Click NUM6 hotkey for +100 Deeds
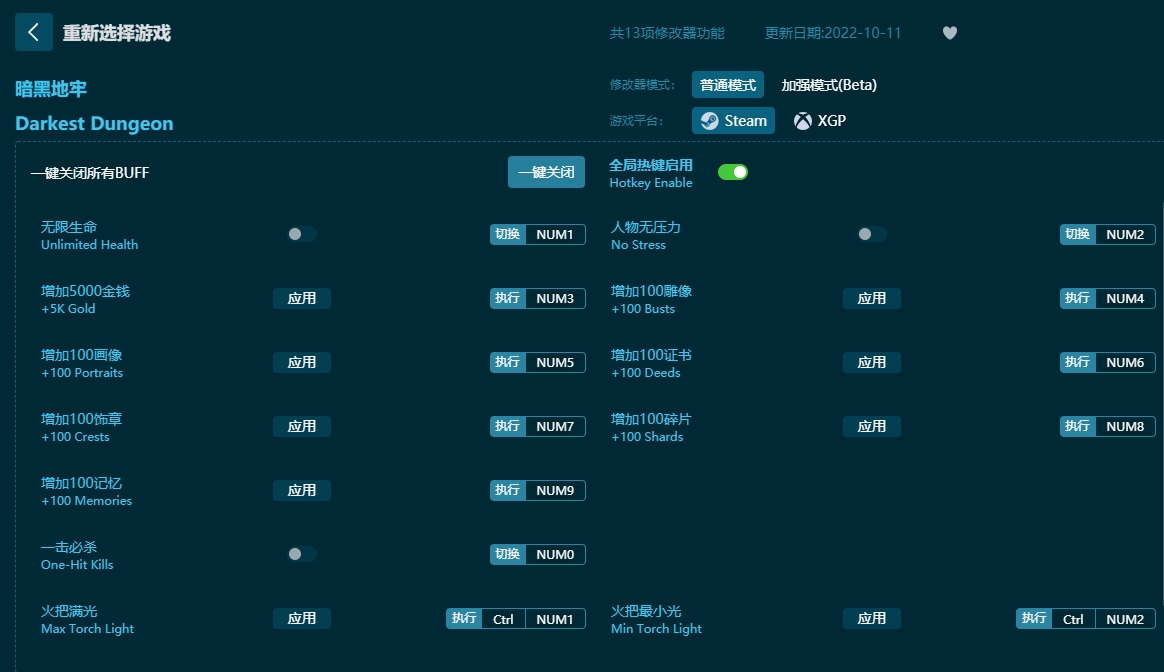This screenshot has width=1164, height=672. 1125,362
